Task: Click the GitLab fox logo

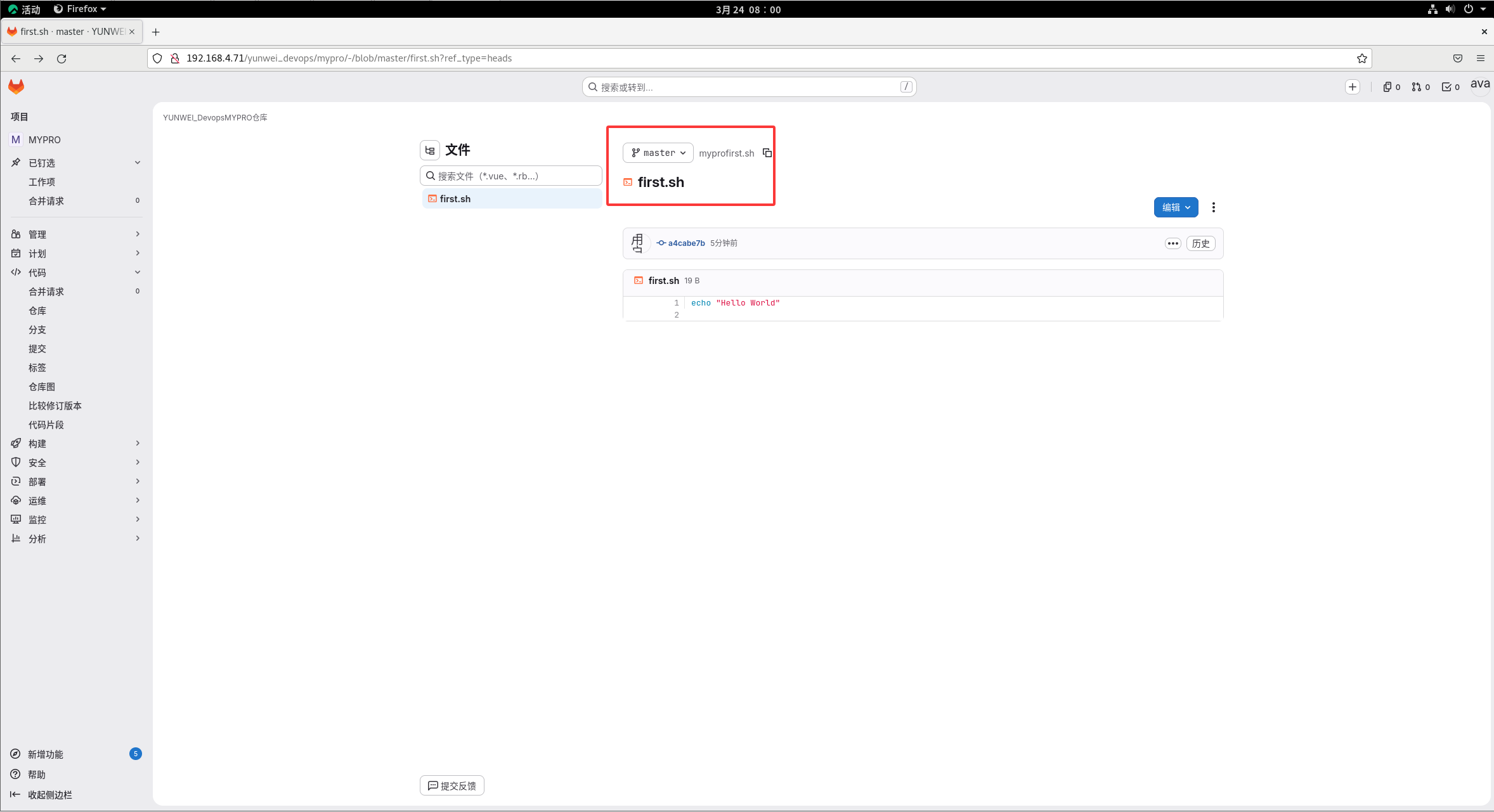Action: (16, 87)
